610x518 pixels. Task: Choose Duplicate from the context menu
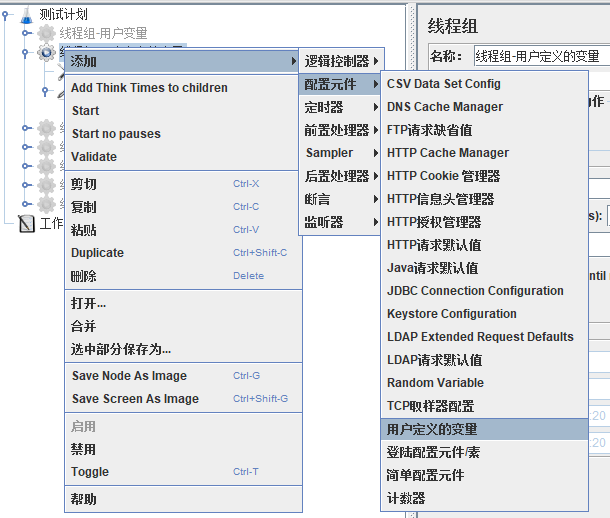(183, 252)
